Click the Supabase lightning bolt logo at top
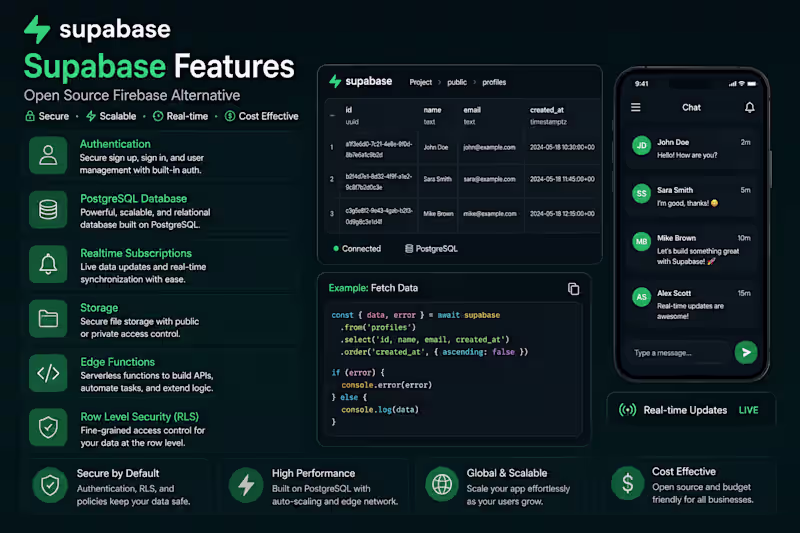This screenshot has height=533, width=800. (37, 29)
